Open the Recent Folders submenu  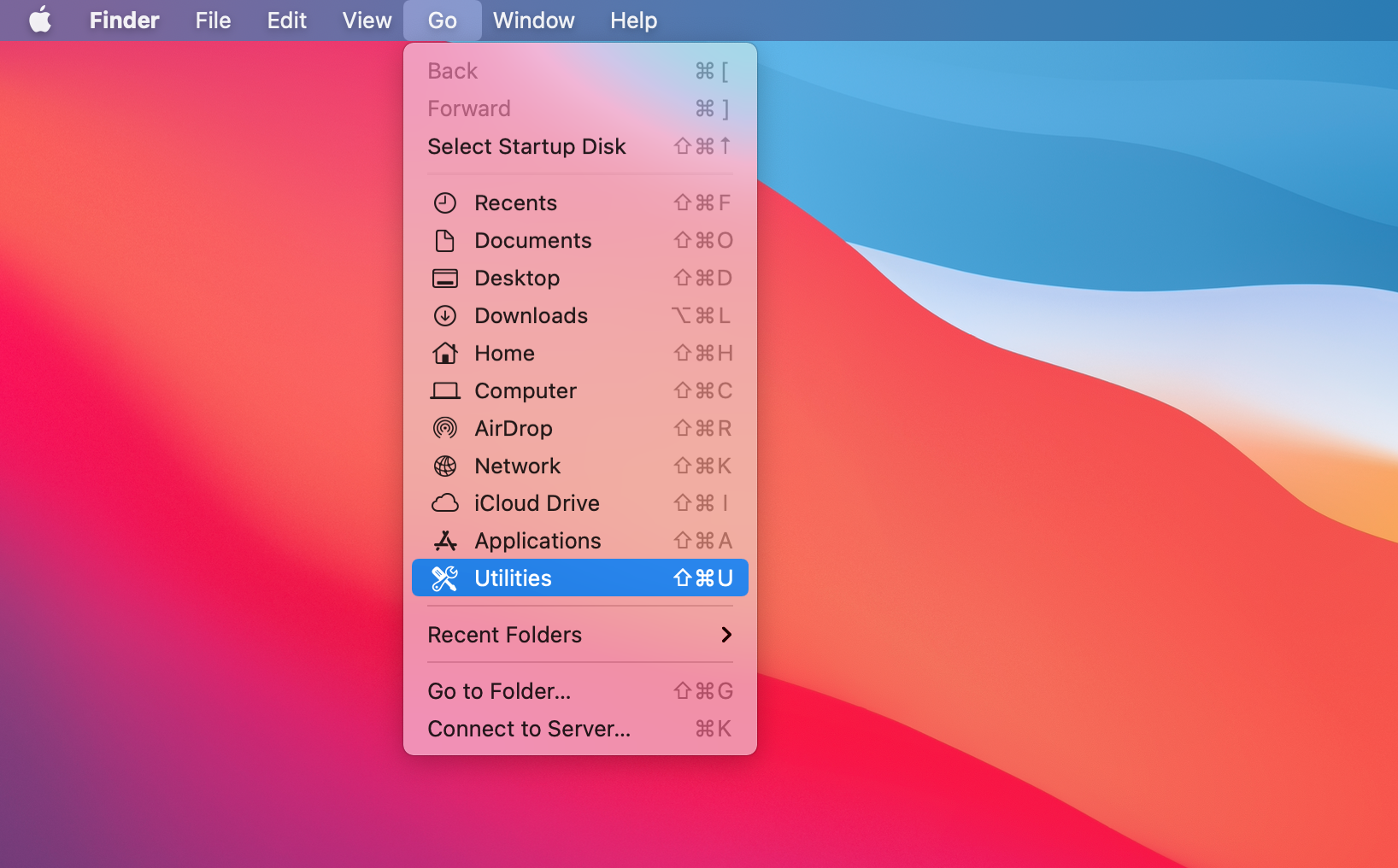580,635
